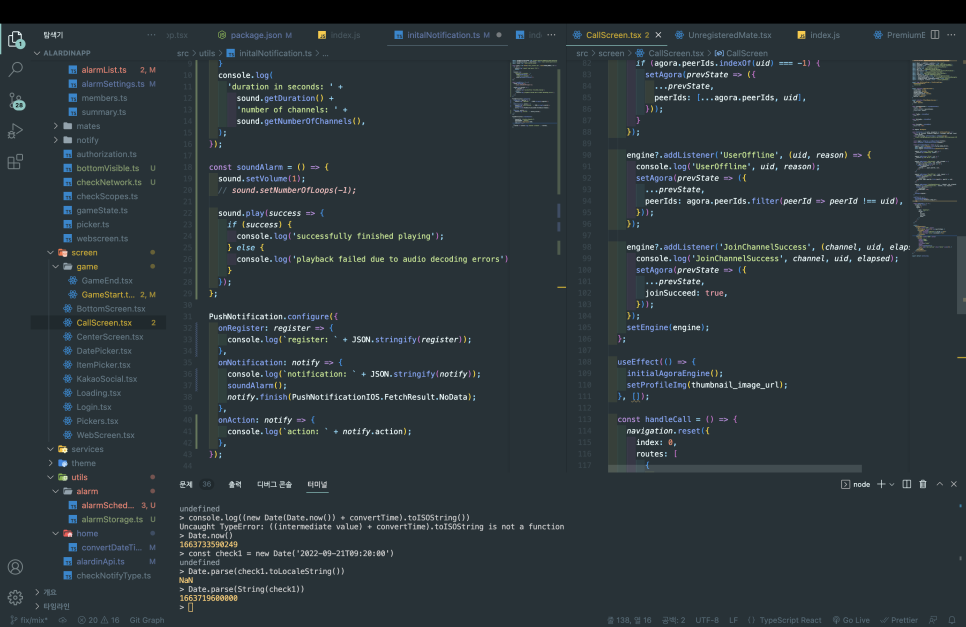The height and width of the screenshot is (627, 966).
Task: Open Accounts icon in activity bar
Action: 15,566
